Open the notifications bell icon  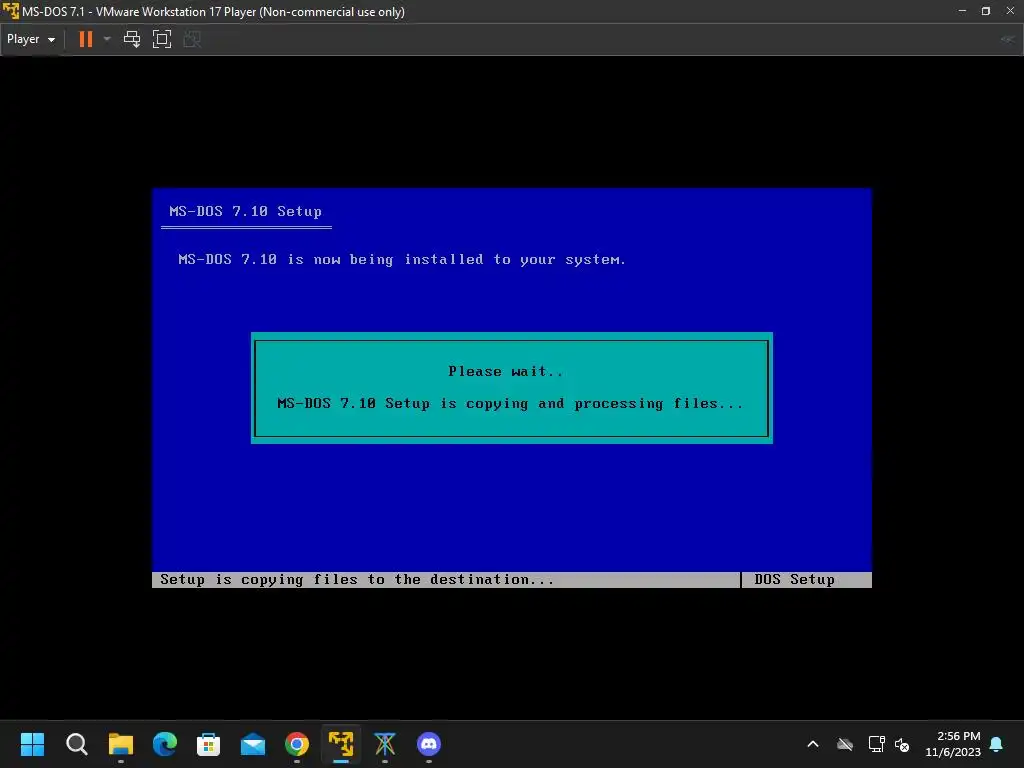pyautogui.click(x=996, y=744)
